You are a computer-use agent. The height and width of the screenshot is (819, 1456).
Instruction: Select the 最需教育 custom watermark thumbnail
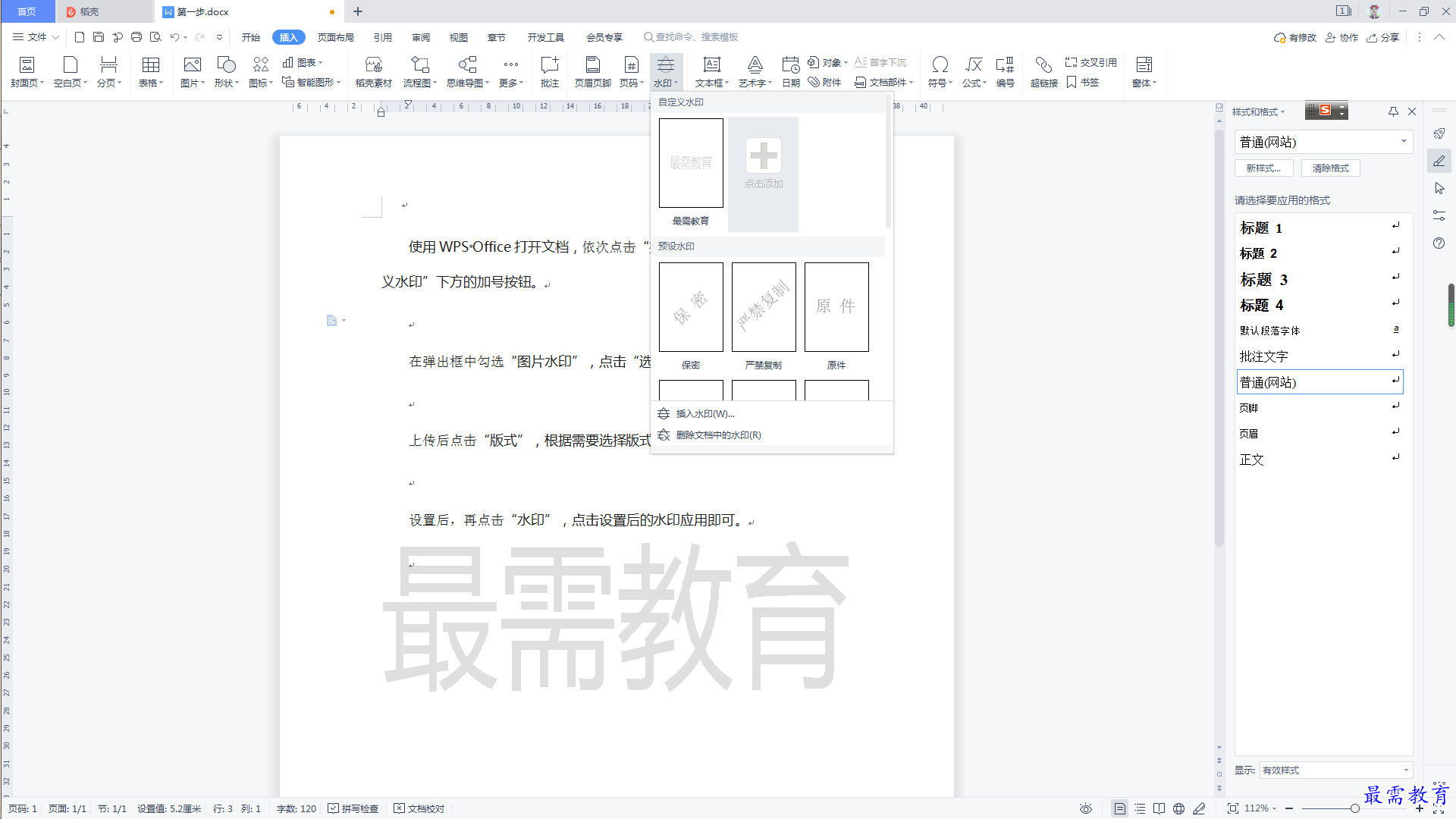pyautogui.click(x=691, y=163)
